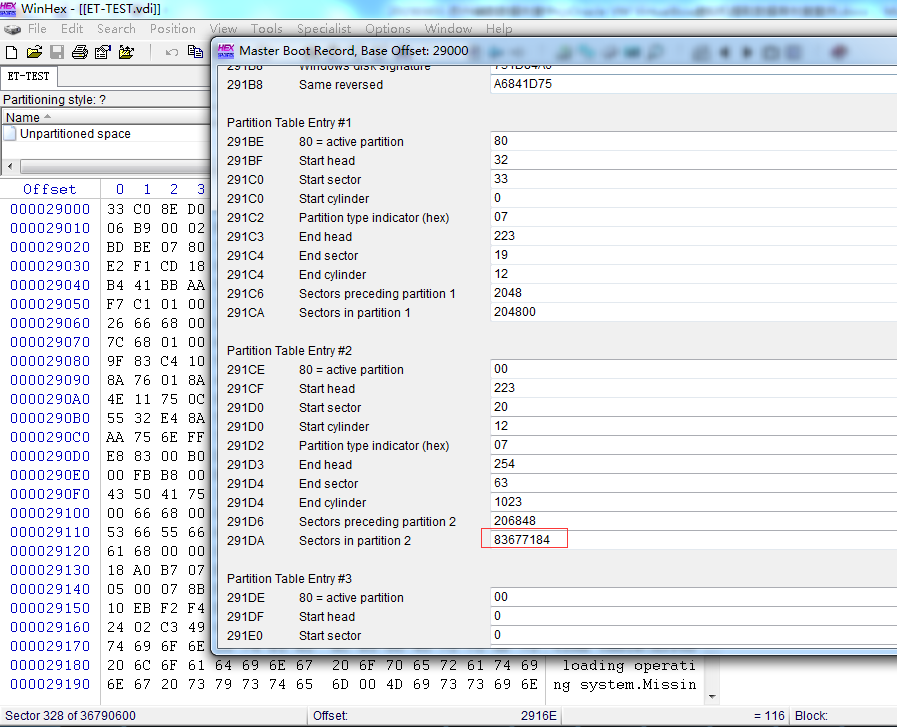Click the directory browser horizontal scrollbar track
The height and width of the screenshot is (727, 897).
pyautogui.click(x=114, y=166)
